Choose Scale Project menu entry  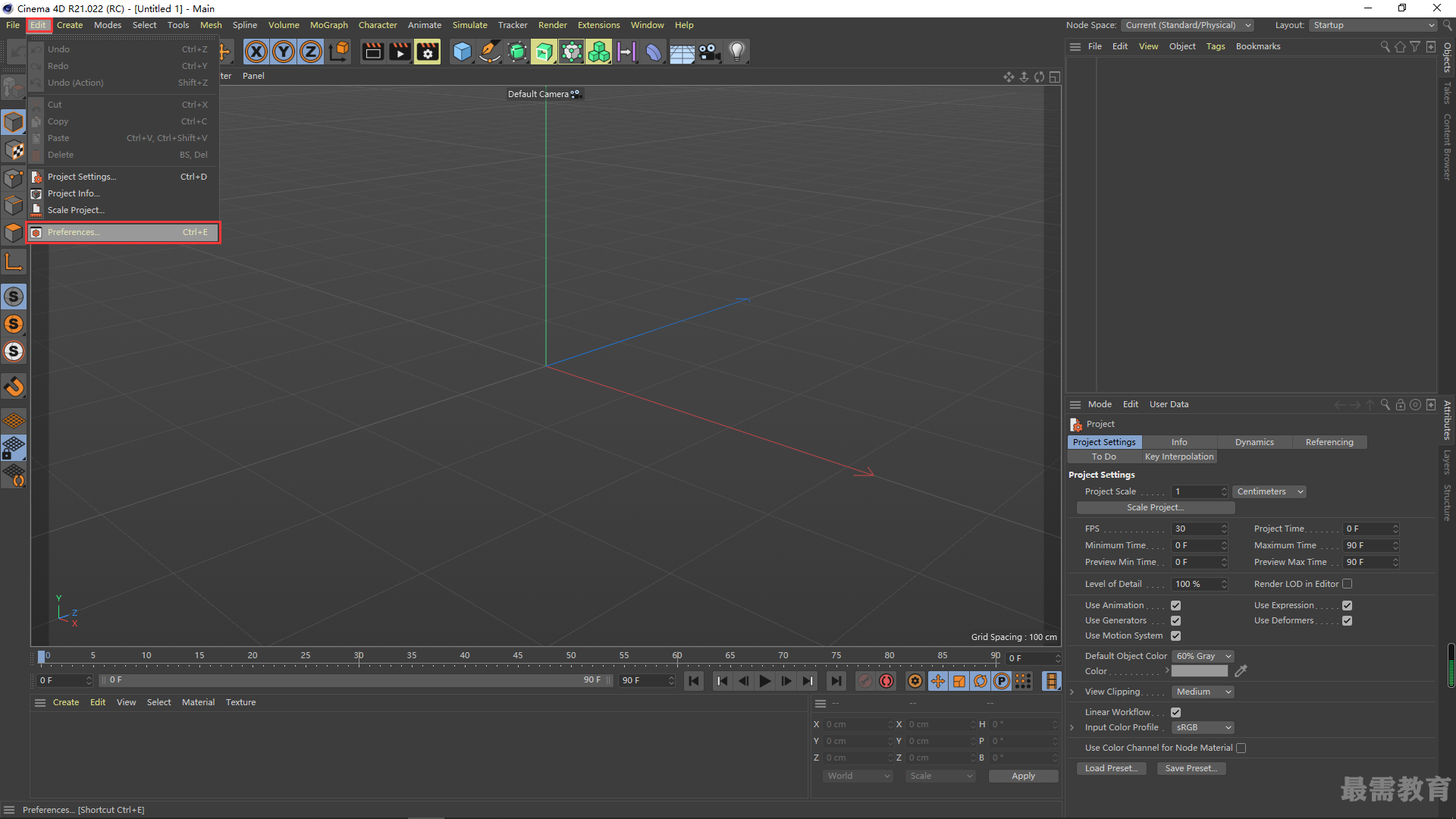point(124,210)
